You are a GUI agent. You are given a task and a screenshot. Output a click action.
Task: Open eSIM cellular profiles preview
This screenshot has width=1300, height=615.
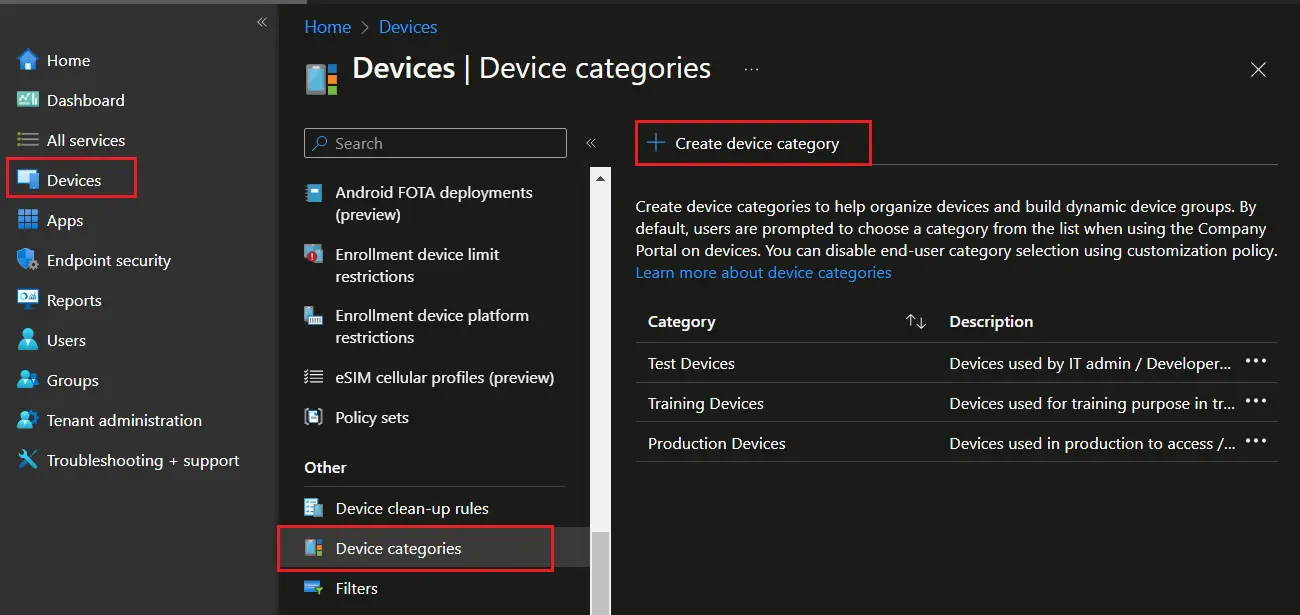(x=445, y=377)
